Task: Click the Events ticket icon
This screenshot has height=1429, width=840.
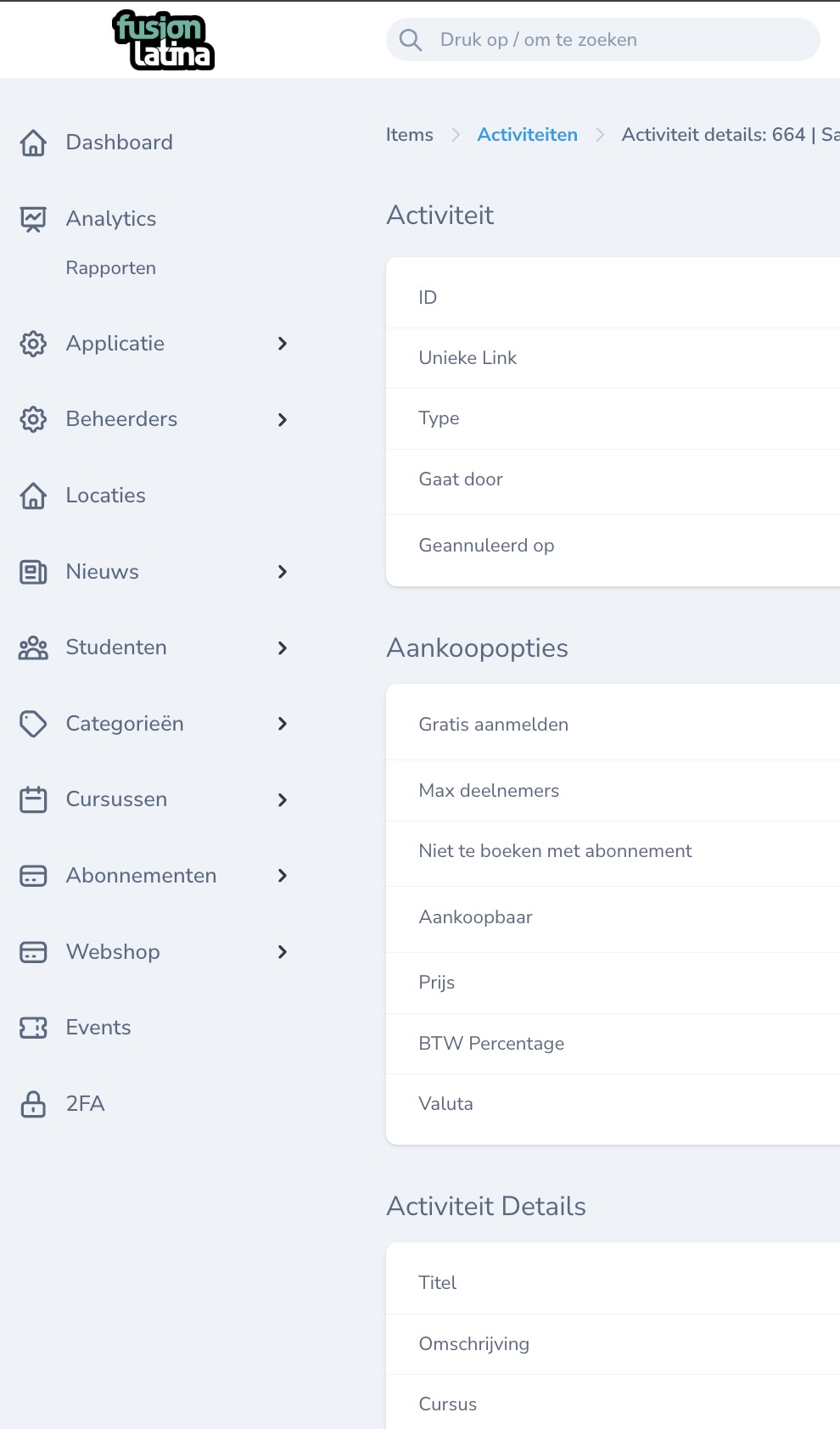Action: tap(32, 1027)
